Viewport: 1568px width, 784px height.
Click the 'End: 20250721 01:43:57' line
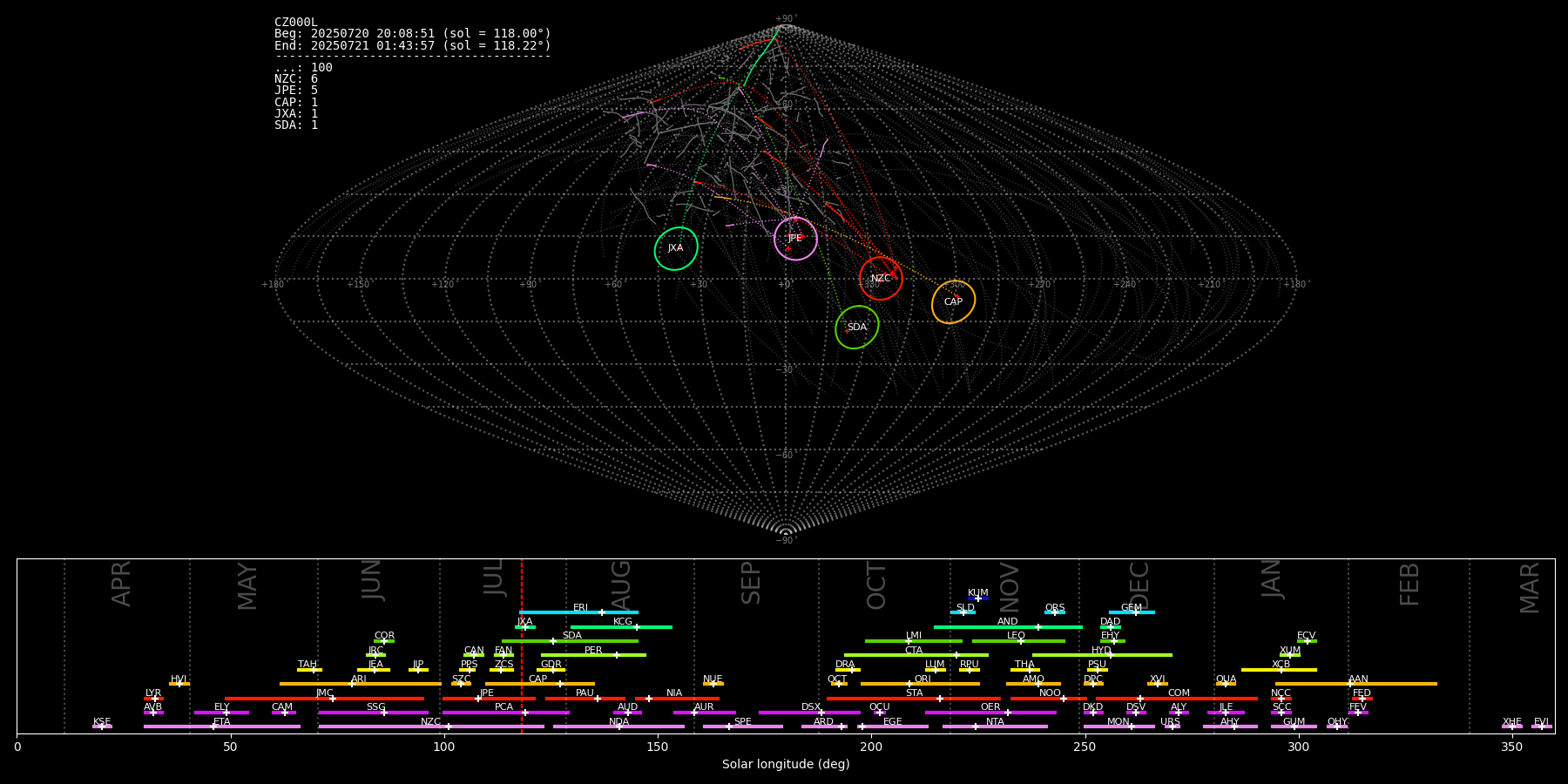(x=413, y=45)
